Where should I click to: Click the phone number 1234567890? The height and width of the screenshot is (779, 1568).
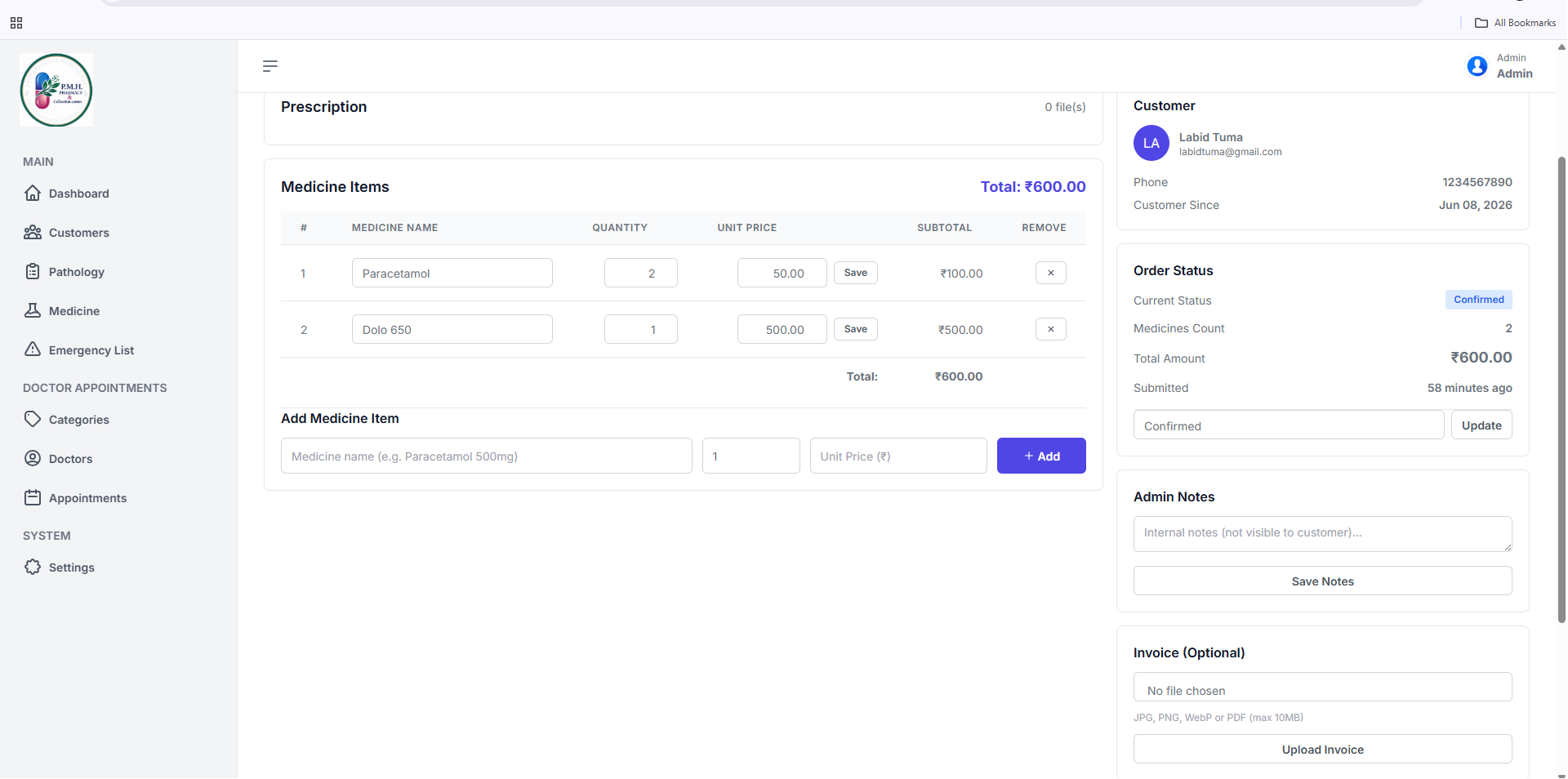pos(1477,182)
